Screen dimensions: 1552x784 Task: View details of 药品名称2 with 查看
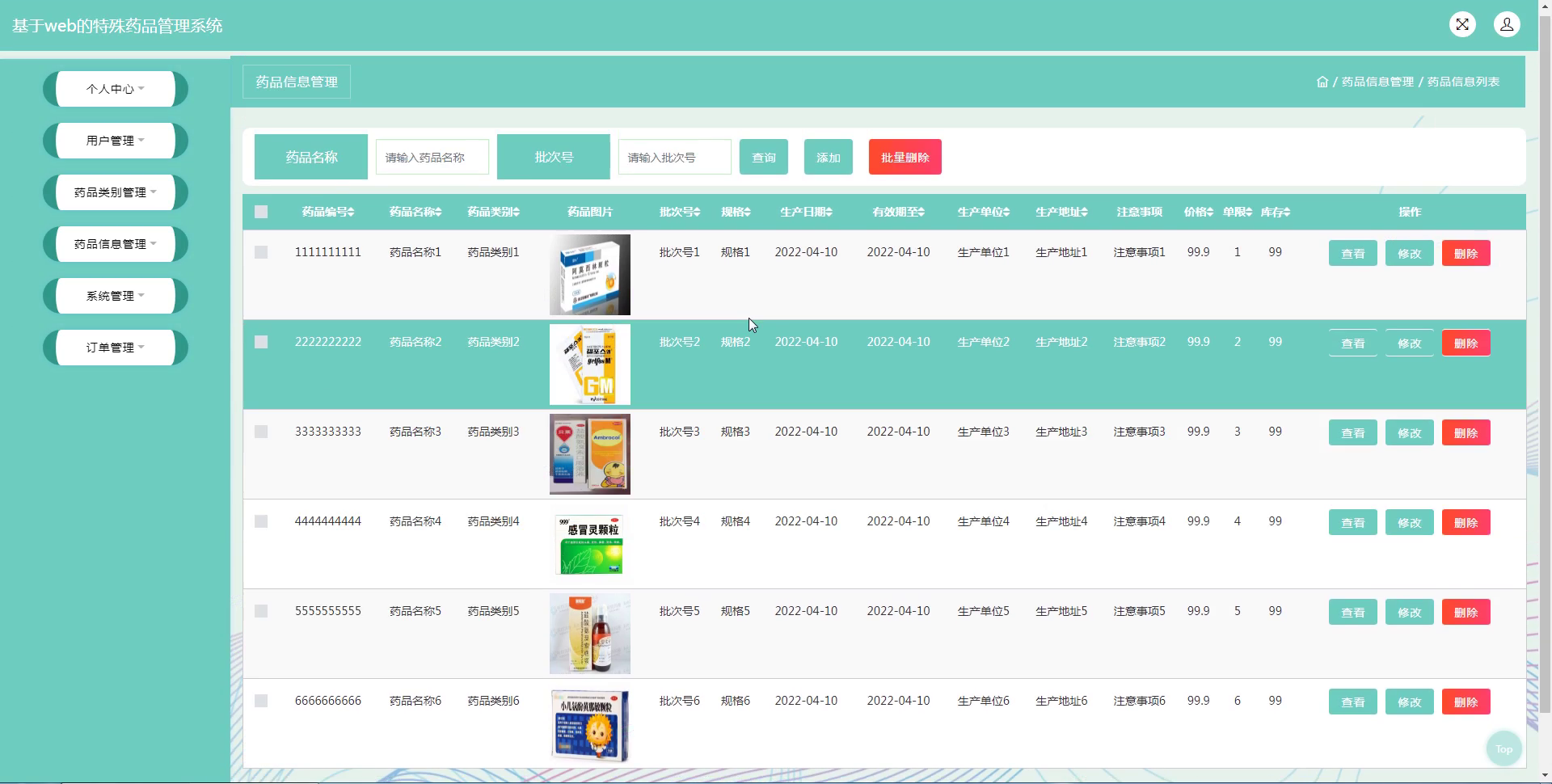[1353, 343]
